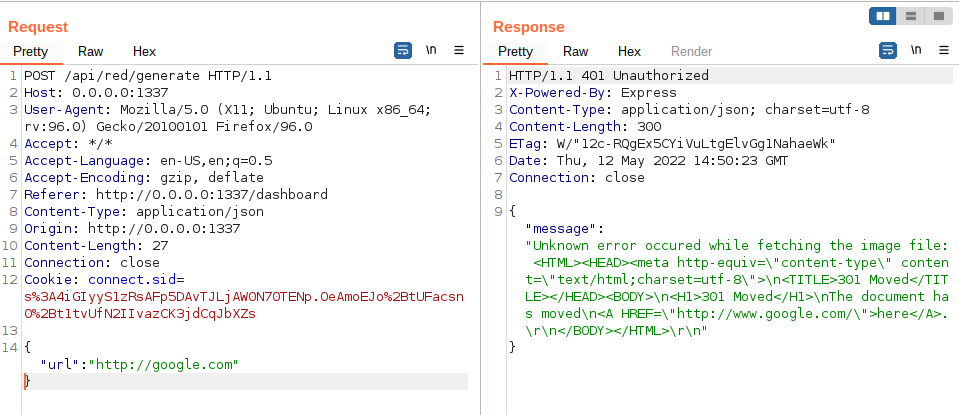Select side-by-side split layout icon
The height and width of the screenshot is (415, 959).
[x=883, y=17]
